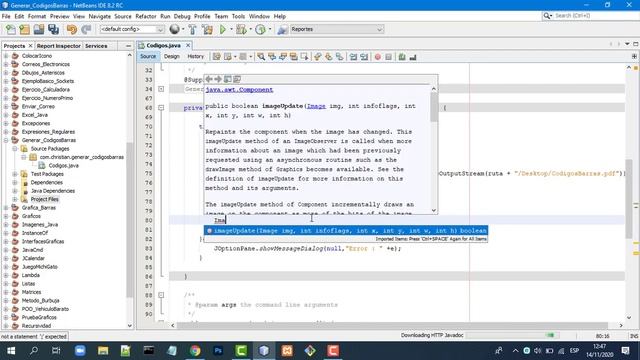The height and width of the screenshot is (360, 640).
Task: Click the Find Selection magnifier icon in the editor toolbar
Action: [x=261, y=57]
